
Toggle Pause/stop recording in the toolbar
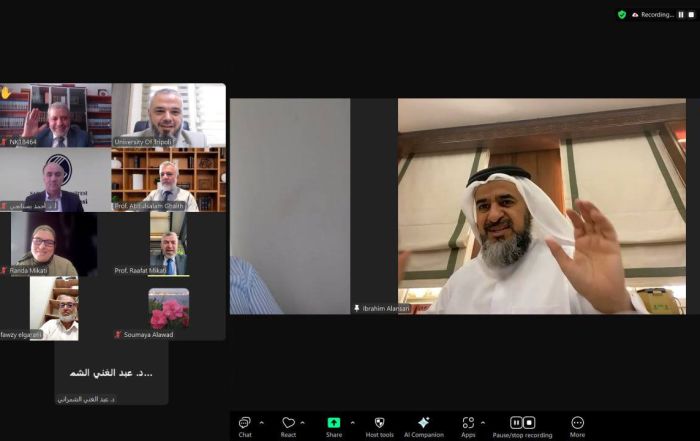pyautogui.click(x=522, y=424)
